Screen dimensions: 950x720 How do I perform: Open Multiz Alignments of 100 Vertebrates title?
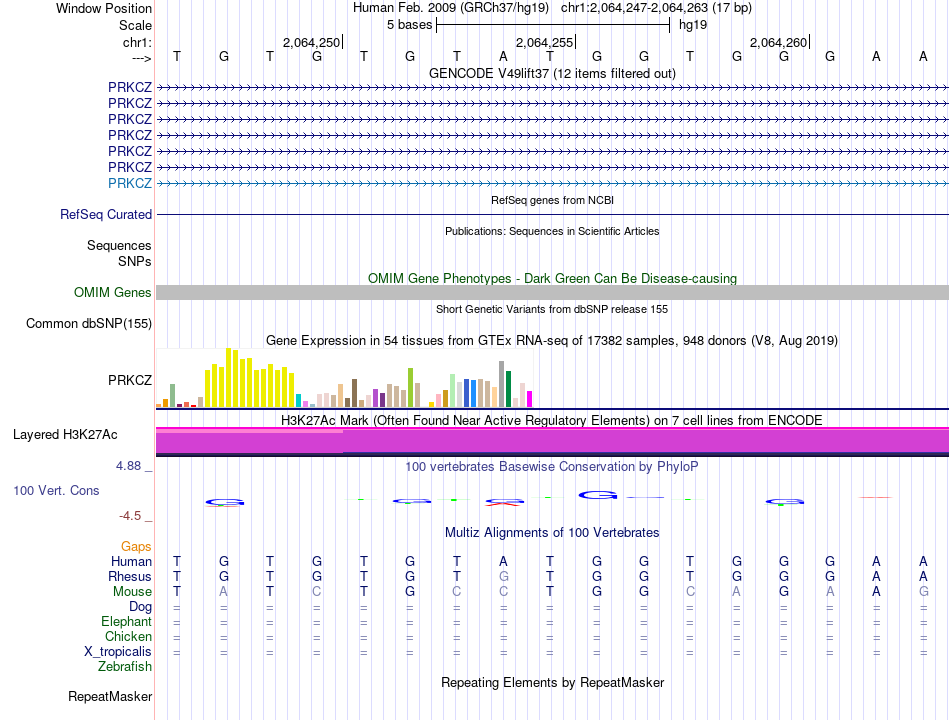(x=552, y=532)
